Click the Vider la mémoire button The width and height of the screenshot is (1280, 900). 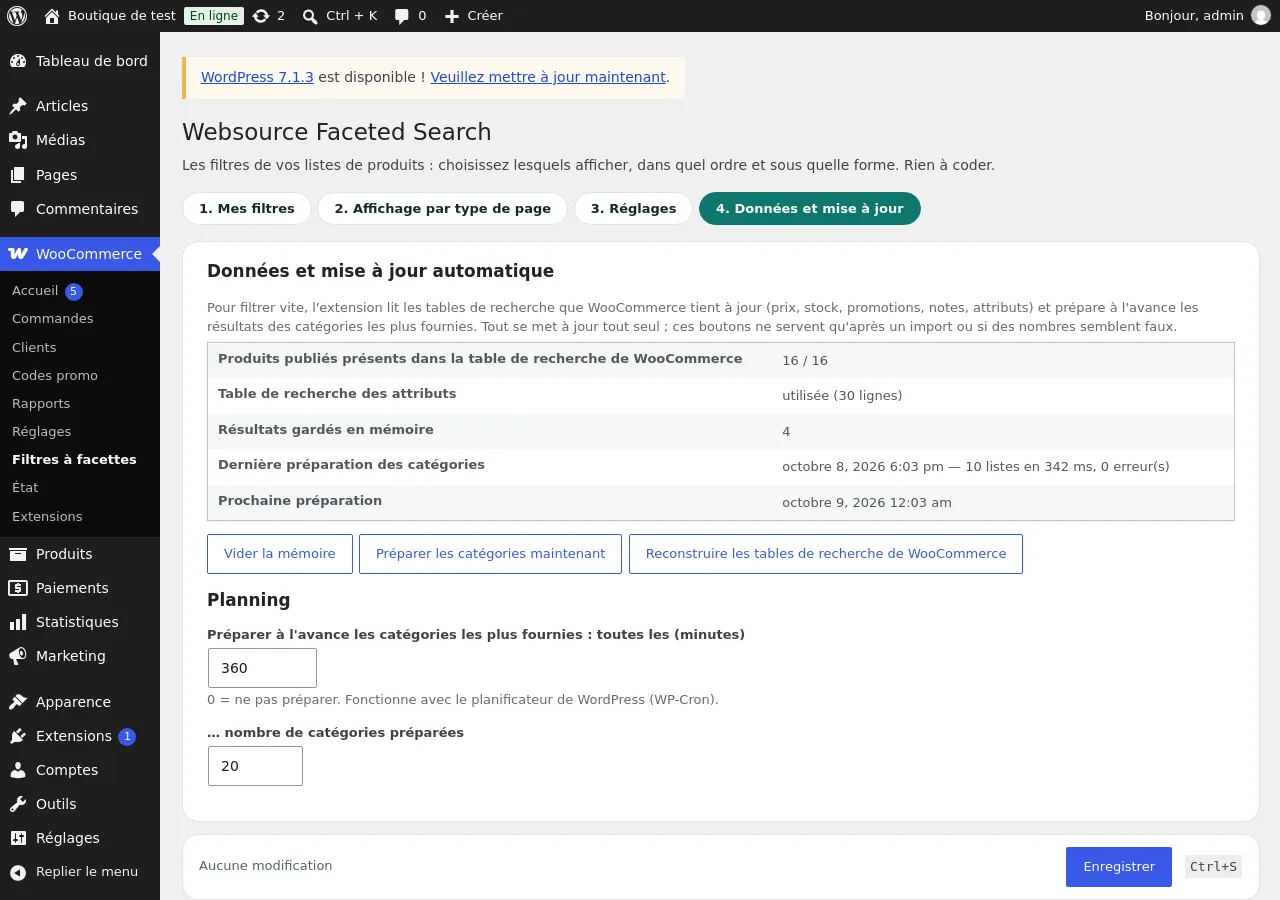[x=280, y=554]
